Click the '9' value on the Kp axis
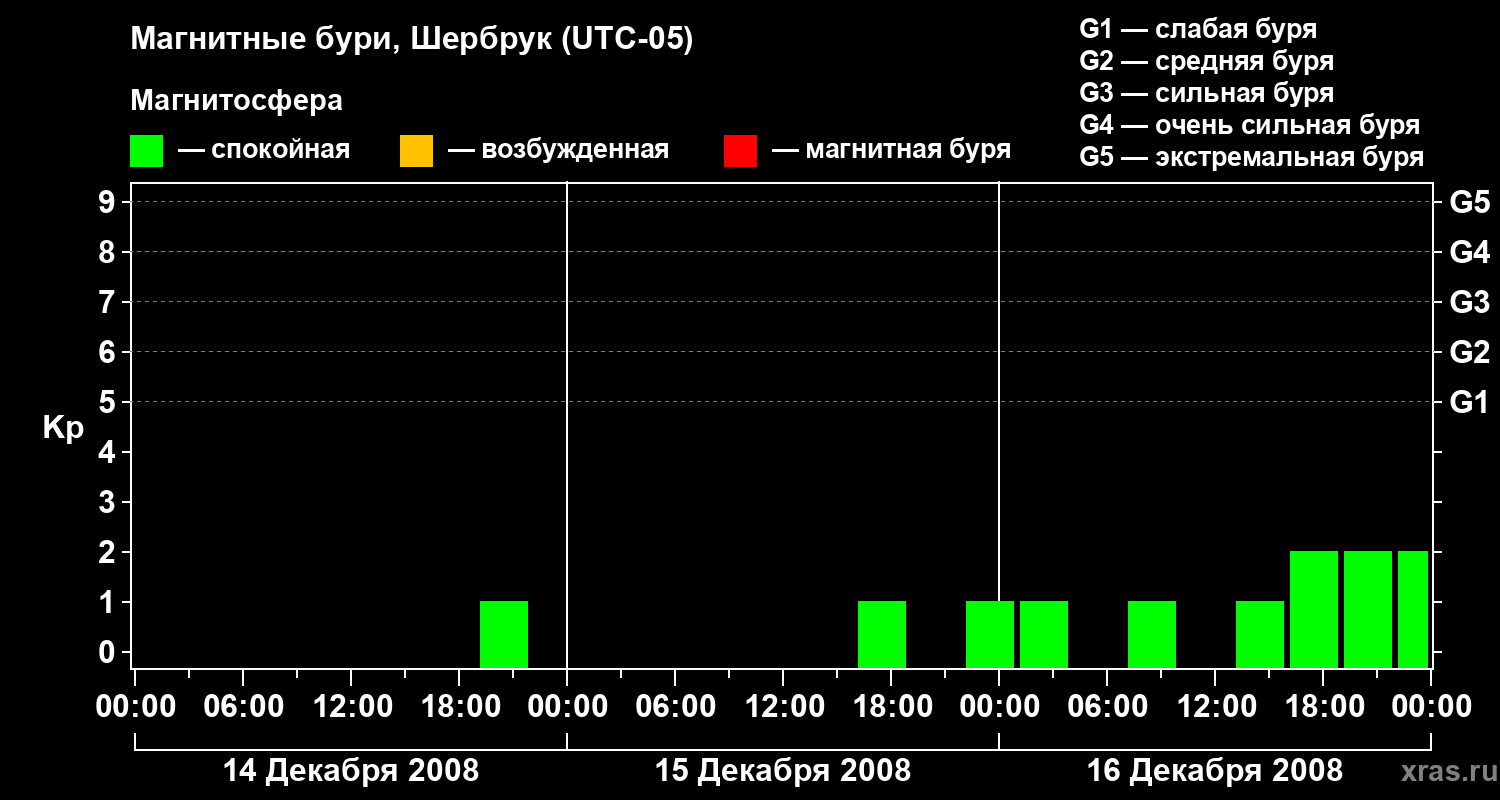Image resolution: width=1500 pixels, height=800 pixels. click(109, 202)
